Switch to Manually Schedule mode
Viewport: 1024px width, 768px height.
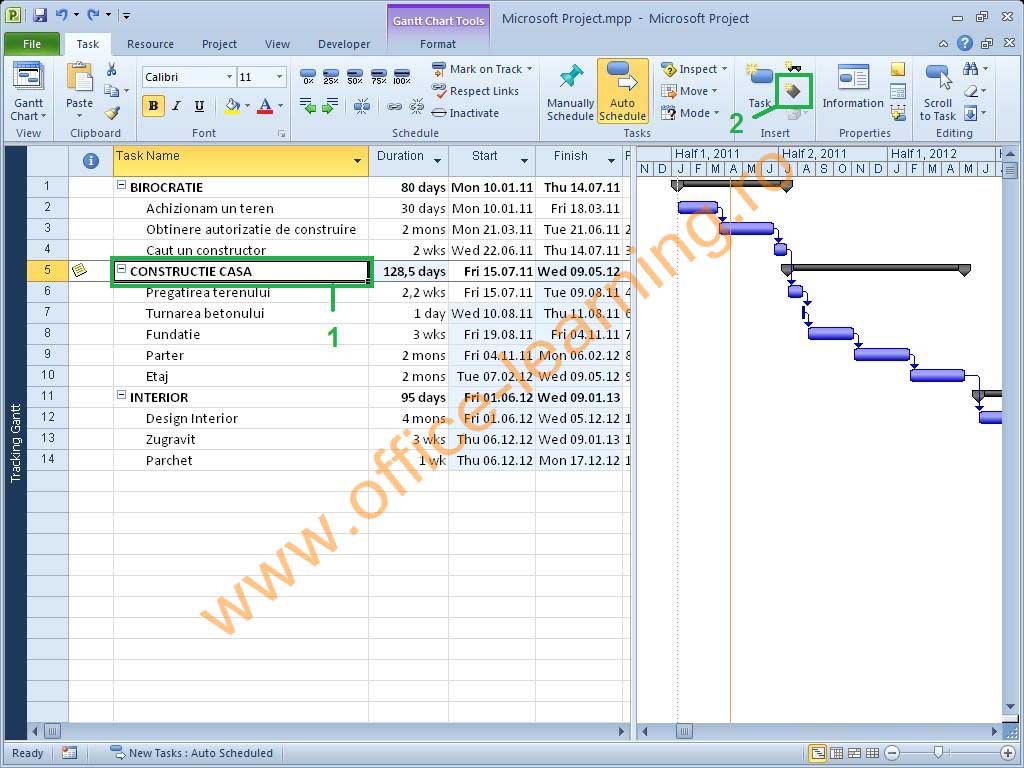coord(570,92)
